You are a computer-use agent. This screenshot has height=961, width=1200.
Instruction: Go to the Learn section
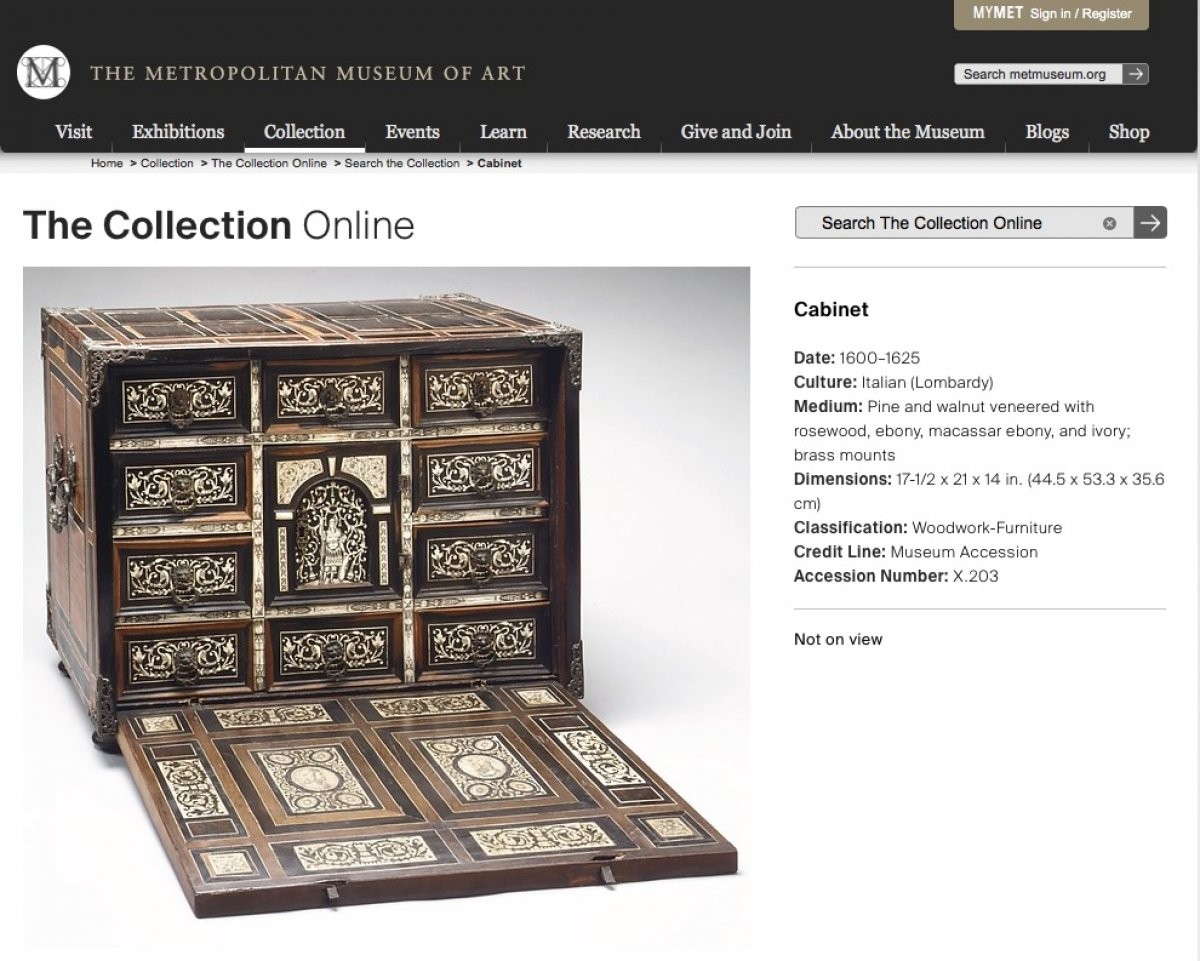(x=503, y=132)
